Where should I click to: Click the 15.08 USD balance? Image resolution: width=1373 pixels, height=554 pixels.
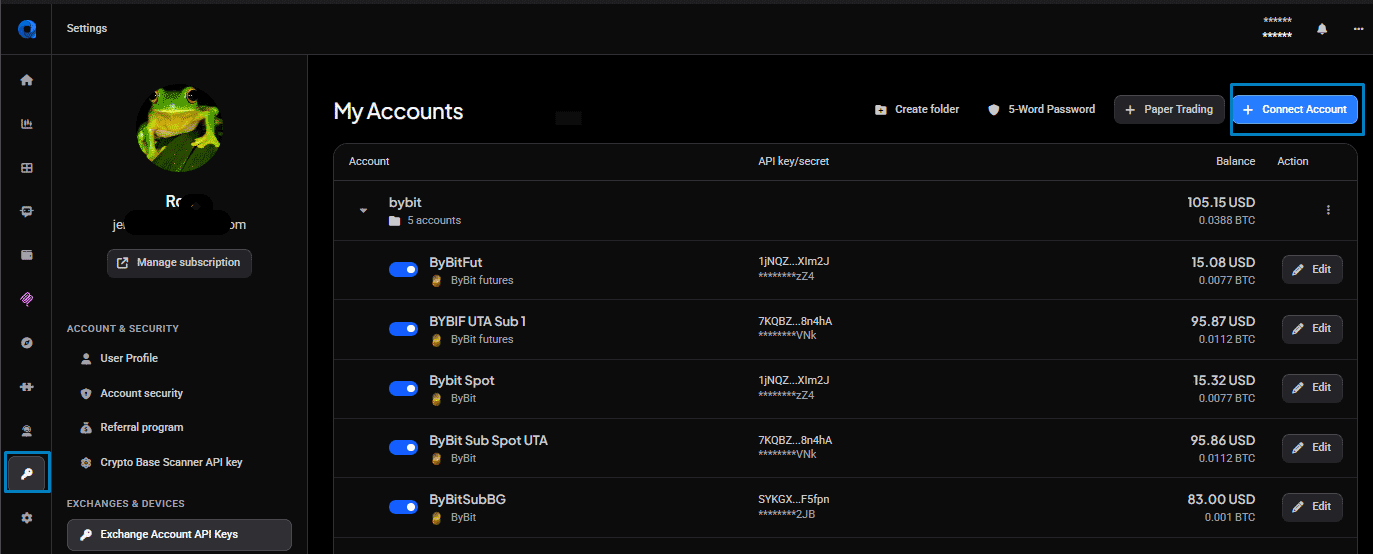1224,262
